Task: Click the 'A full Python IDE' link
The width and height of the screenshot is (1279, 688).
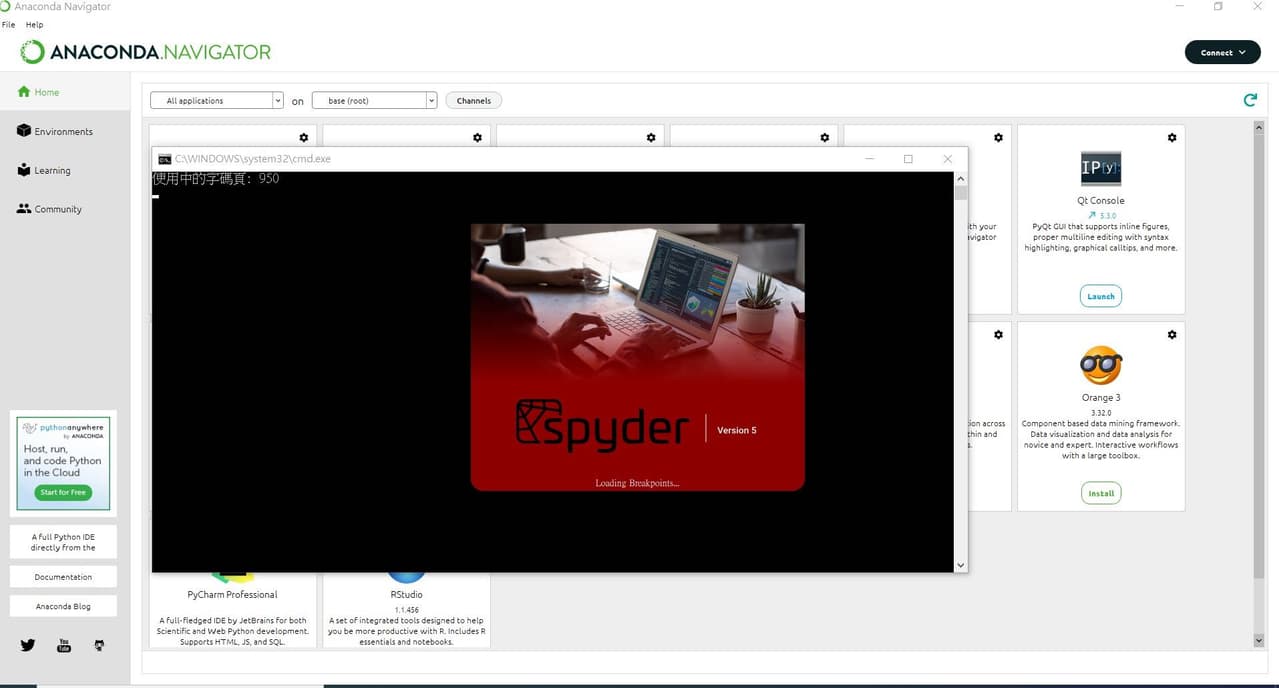Action: (x=63, y=542)
